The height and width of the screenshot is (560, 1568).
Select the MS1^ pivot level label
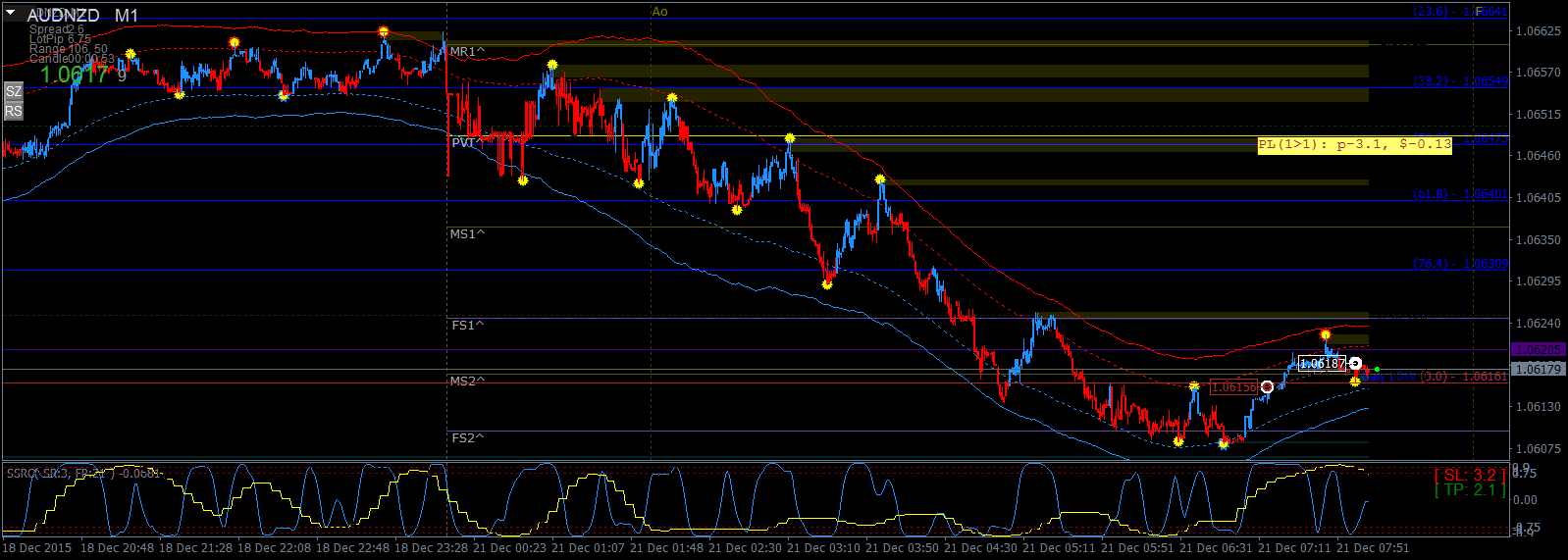coord(467,233)
